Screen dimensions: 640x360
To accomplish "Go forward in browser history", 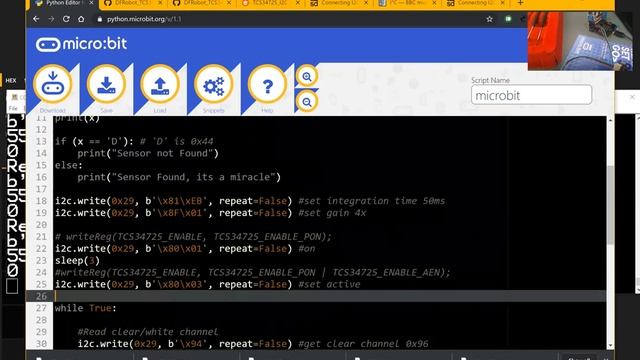I will pos(51,19).
